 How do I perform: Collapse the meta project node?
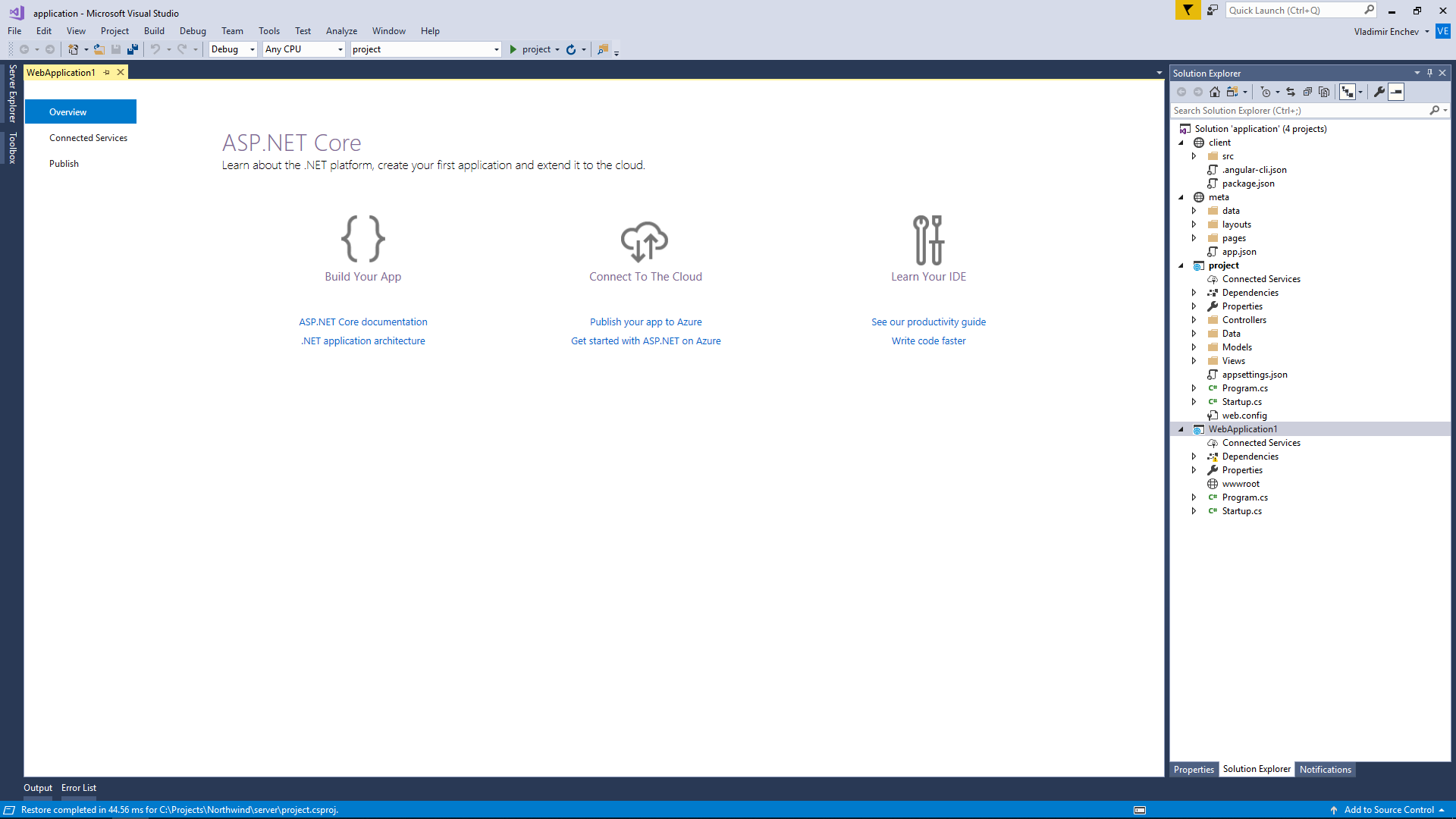[x=1181, y=197]
